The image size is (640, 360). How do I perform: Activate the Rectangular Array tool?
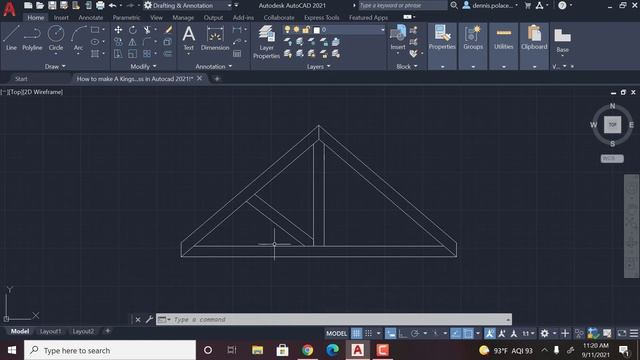pos(147,53)
